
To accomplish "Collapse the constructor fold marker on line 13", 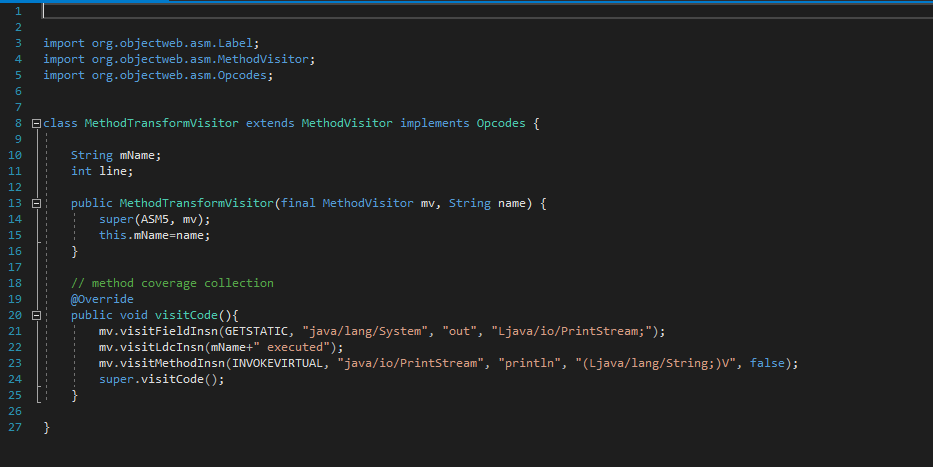I will (36, 203).
